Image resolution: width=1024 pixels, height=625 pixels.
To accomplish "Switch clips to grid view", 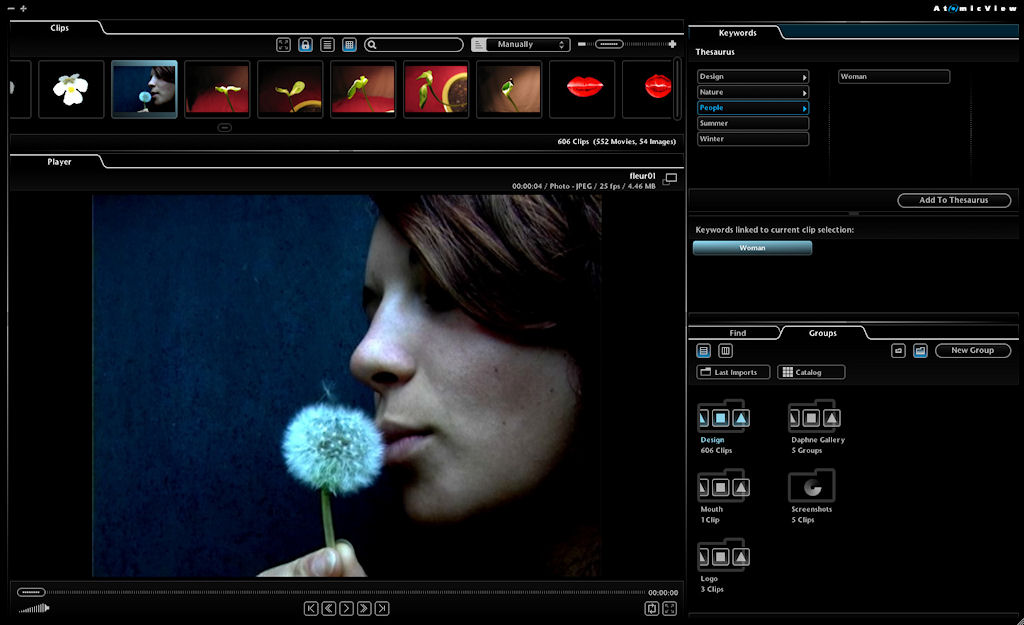I will [349, 45].
